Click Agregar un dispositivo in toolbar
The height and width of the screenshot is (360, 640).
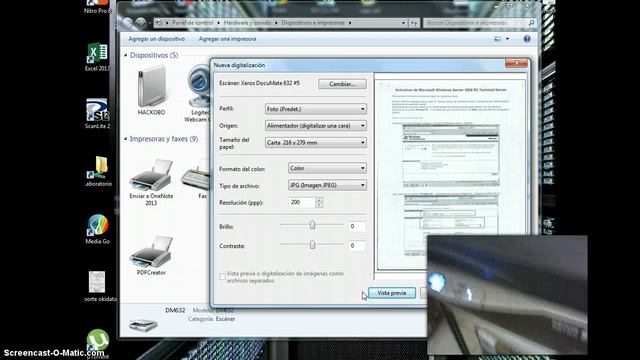[x=156, y=39]
